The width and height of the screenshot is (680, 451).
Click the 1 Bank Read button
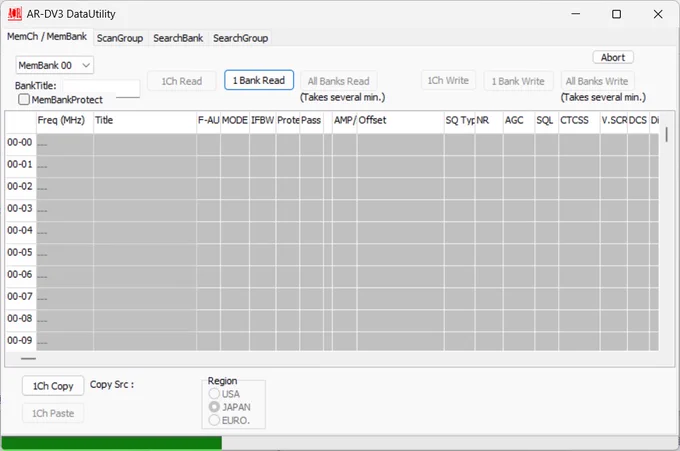259,80
